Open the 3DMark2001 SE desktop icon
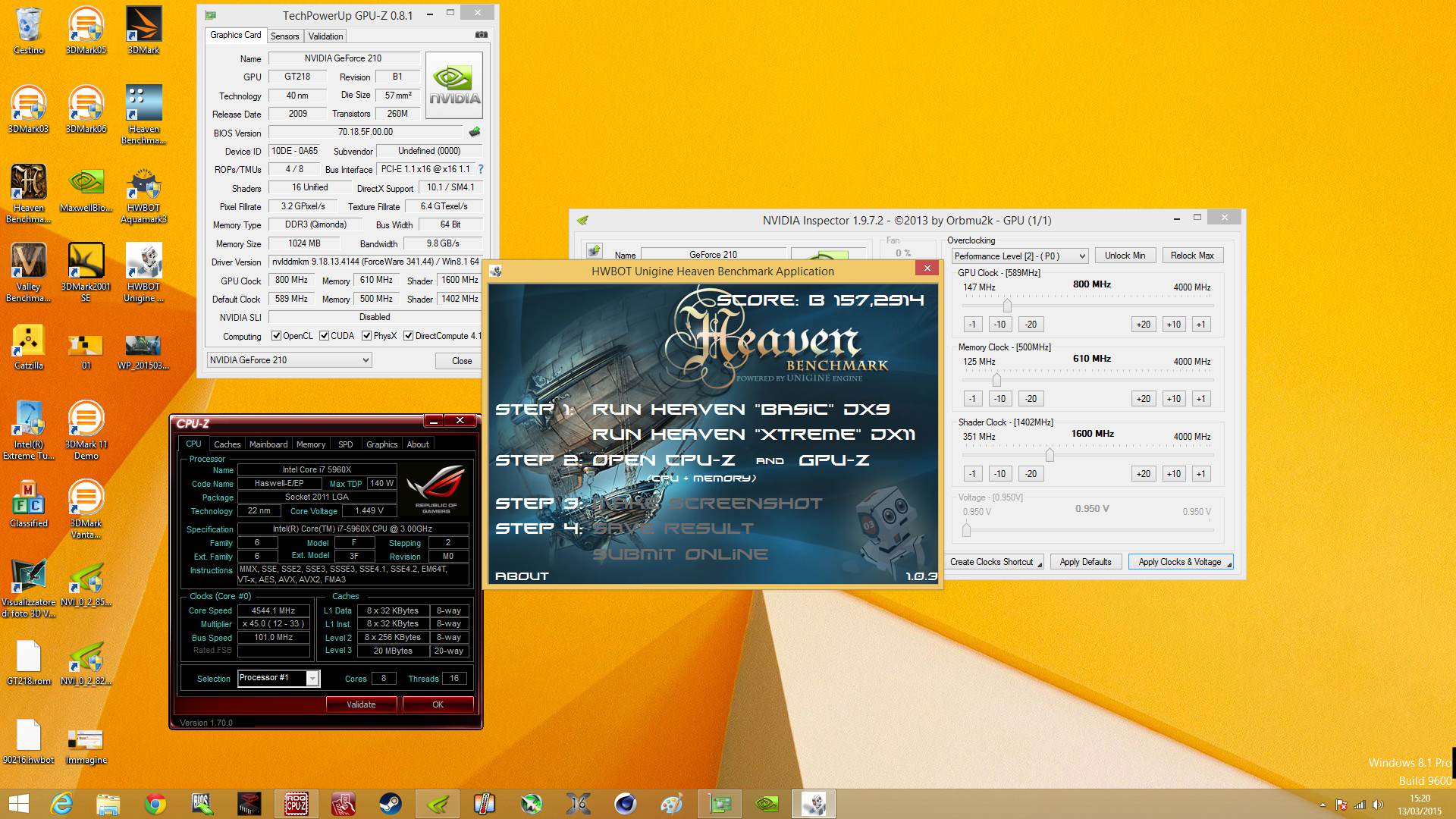This screenshot has width=1456, height=819. (x=86, y=273)
